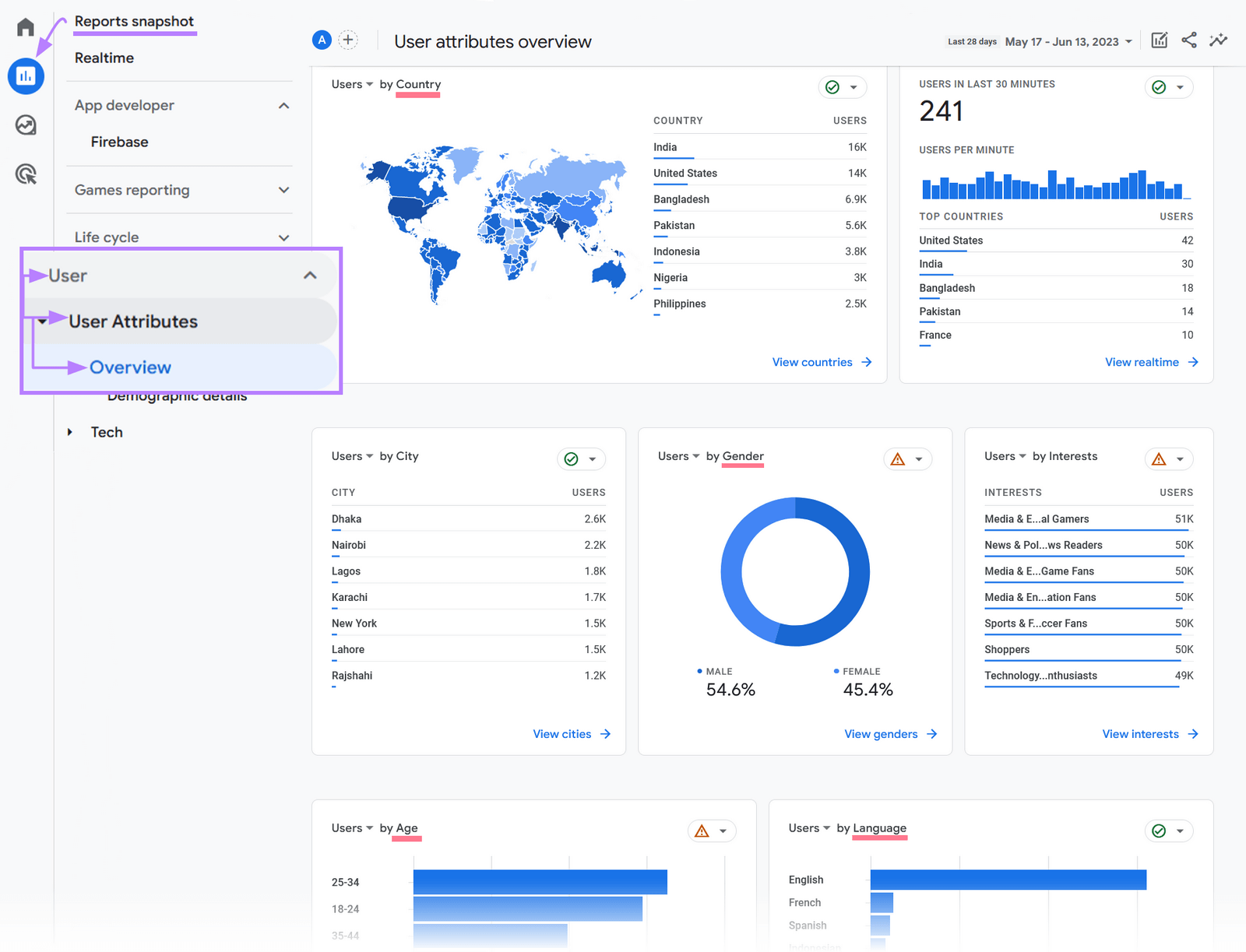Select Realtime in the sidebar
The height and width of the screenshot is (952, 1246).
(x=104, y=58)
